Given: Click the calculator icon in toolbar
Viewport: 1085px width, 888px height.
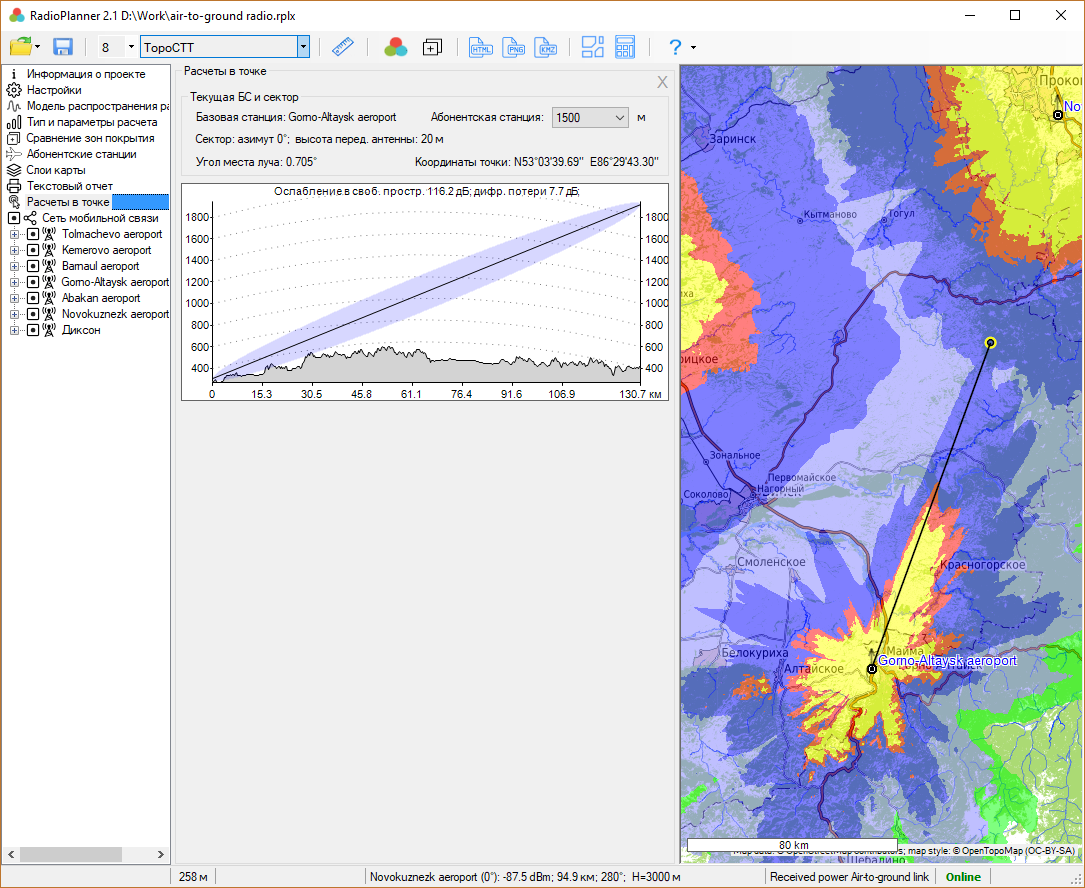Looking at the screenshot, I should [x=625, y=47].
